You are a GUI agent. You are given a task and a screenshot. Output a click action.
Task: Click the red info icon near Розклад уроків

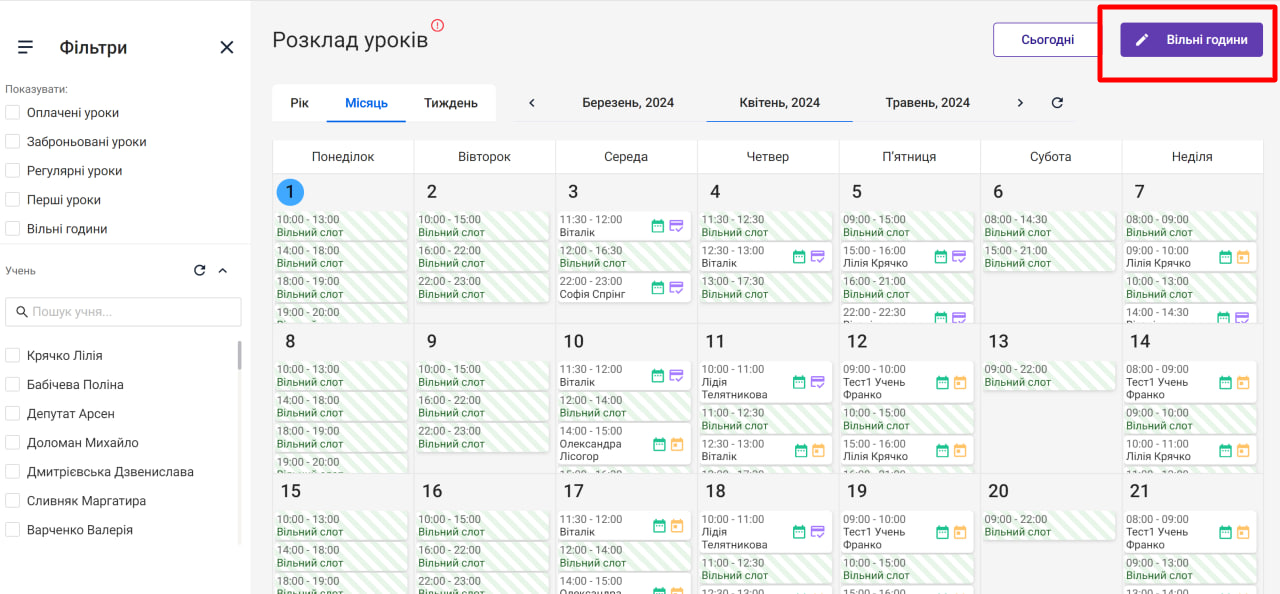point(437,26)
